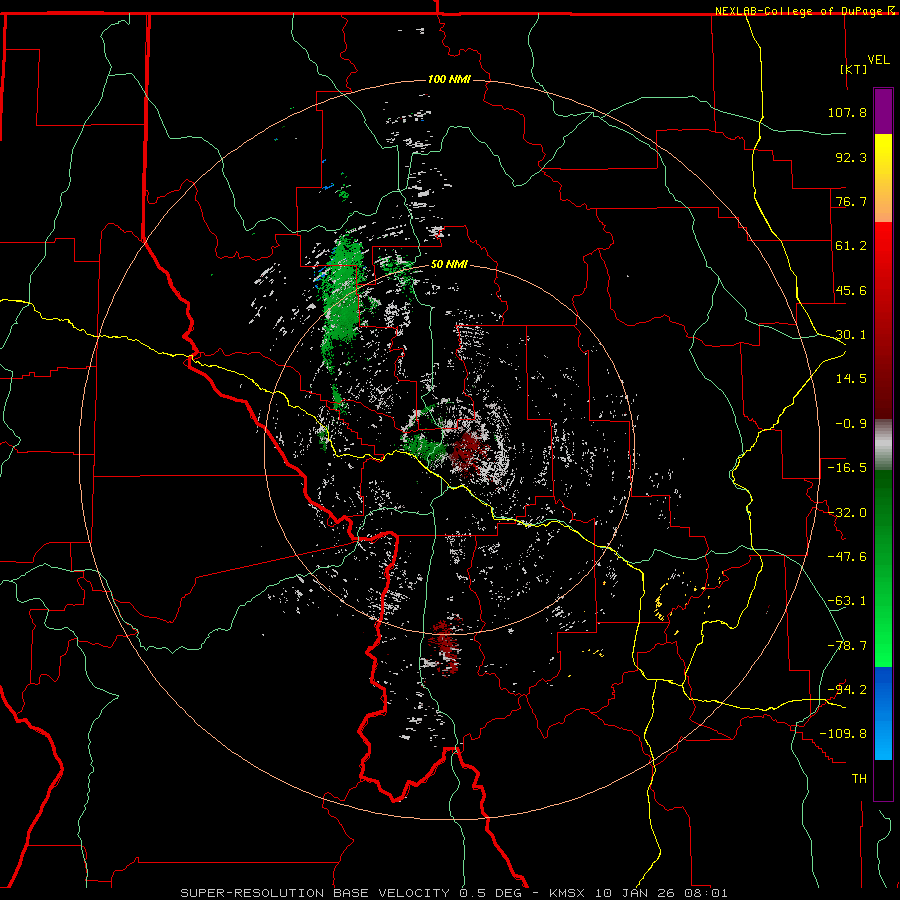The image size is (900, 900).
Task: Click the purple segment of the color bar
Action: (x=883, y=111)
